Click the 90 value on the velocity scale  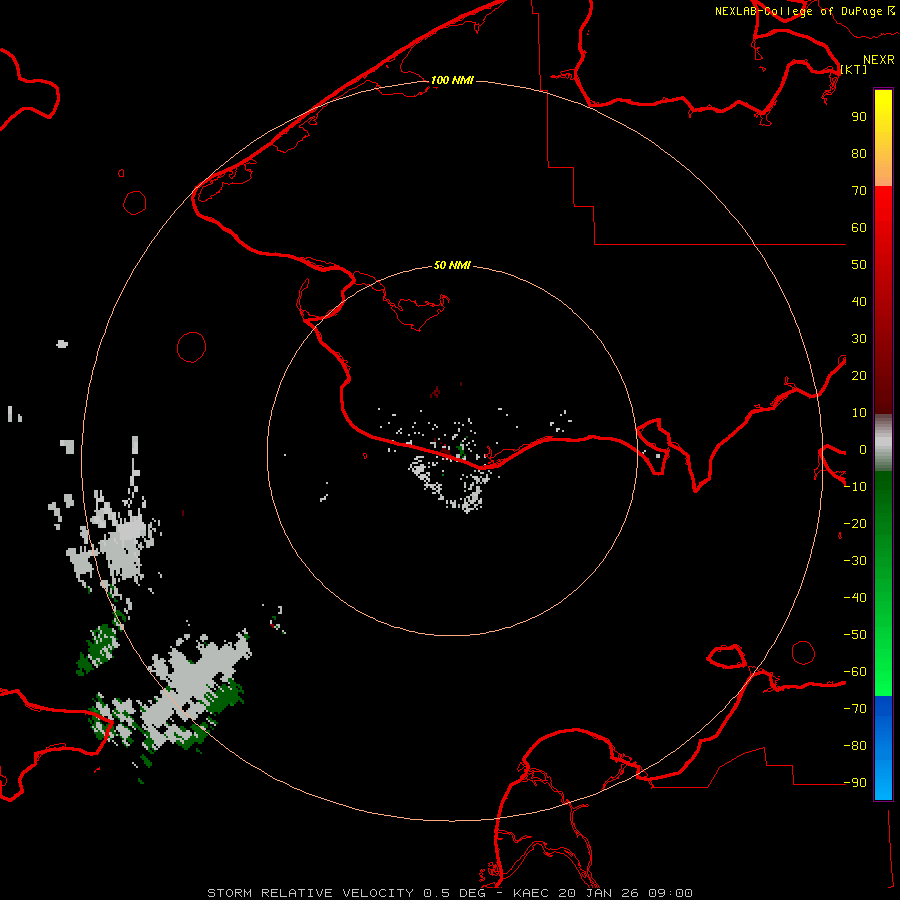[x=859, y=117]
